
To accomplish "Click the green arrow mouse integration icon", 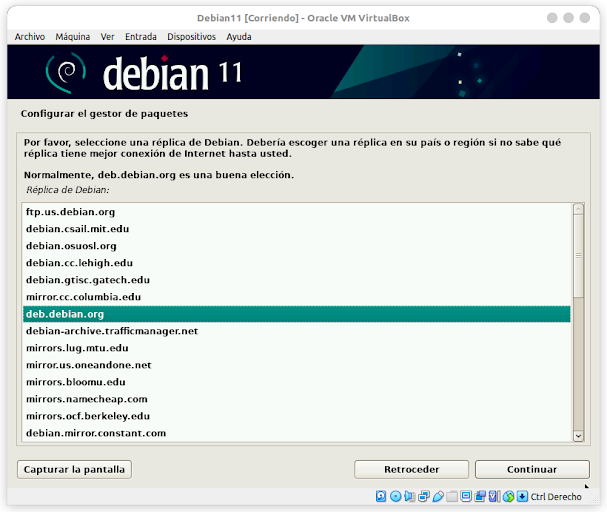I will click(x=508, y=496).
